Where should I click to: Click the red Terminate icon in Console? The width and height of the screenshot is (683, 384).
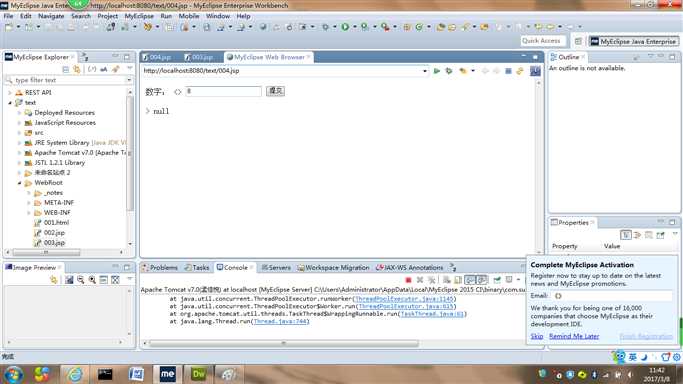(408, 280)
